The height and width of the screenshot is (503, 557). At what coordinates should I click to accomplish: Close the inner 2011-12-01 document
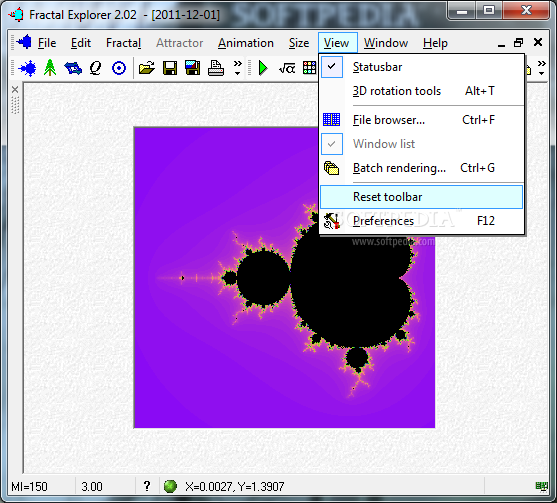click(538, 42)
